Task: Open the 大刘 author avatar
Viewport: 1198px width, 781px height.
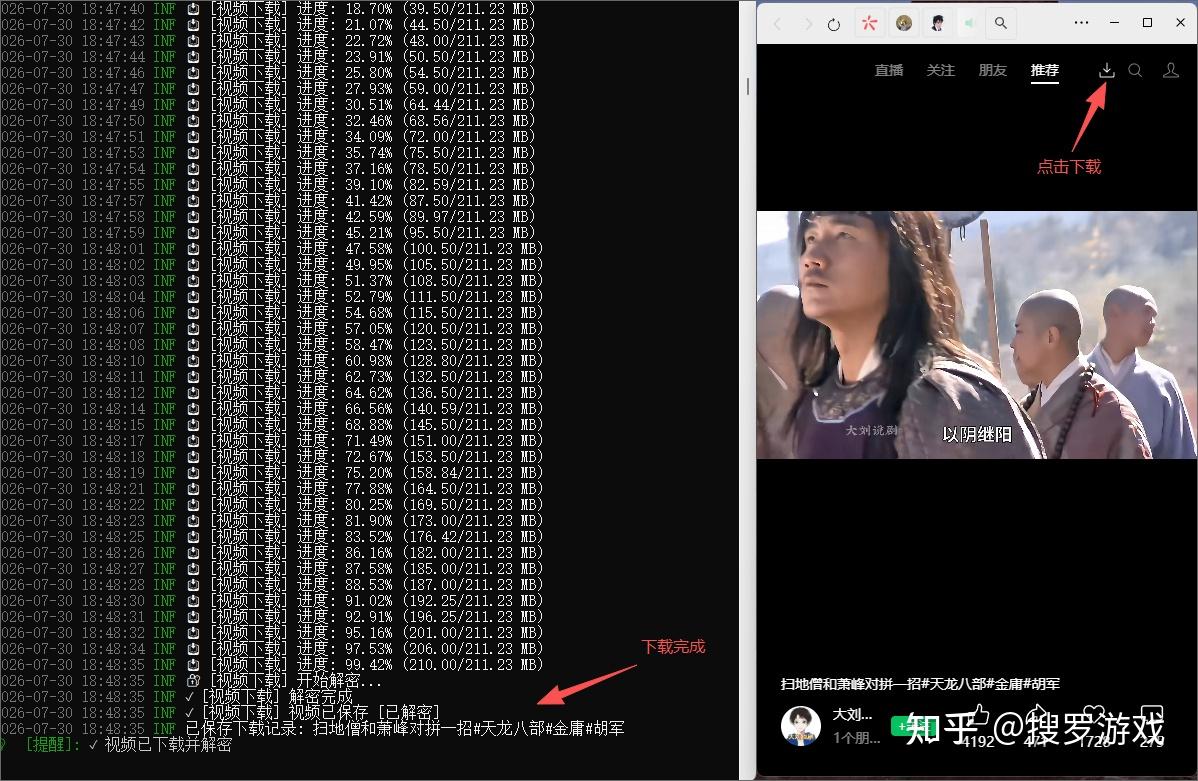Action: click(801, 725)
